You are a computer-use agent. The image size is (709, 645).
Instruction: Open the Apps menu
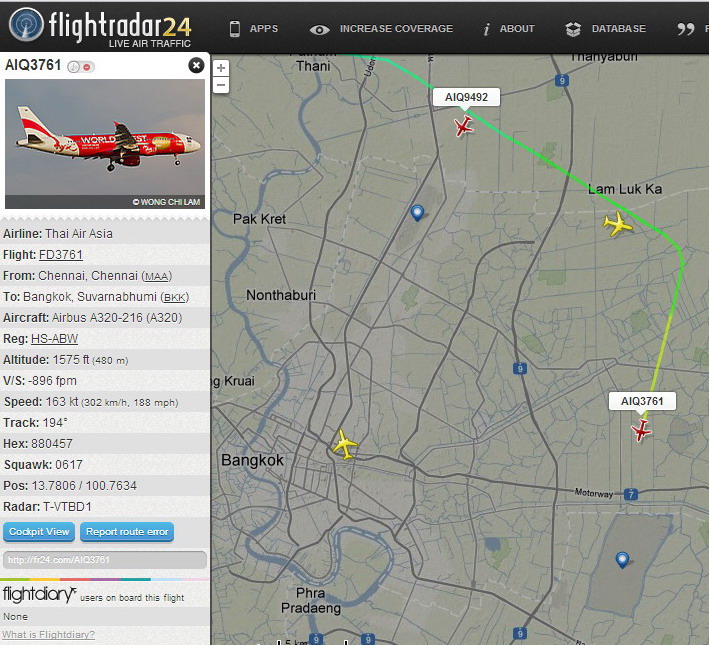pos(254,28)
